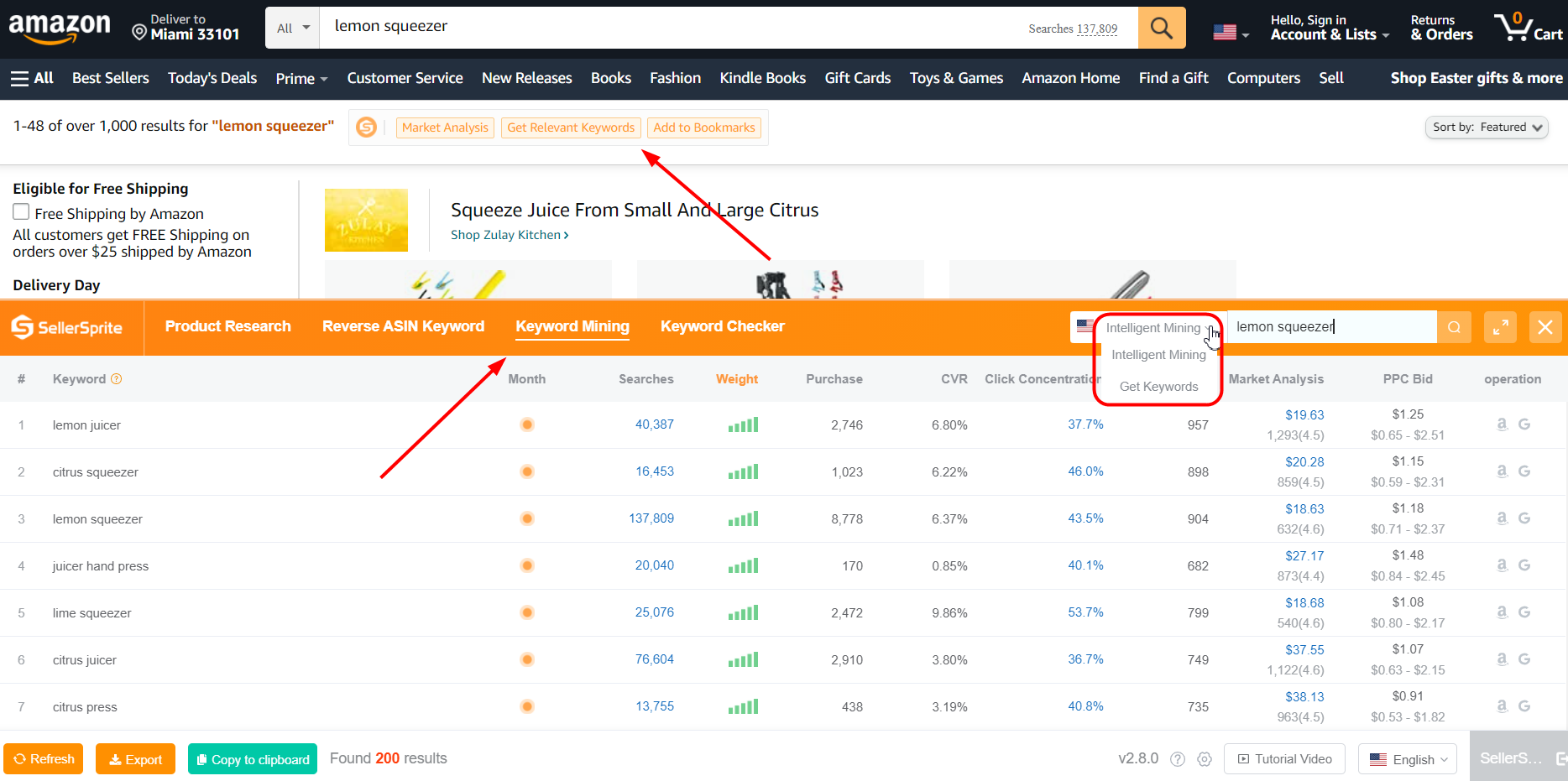Click the $19.63 market analysis price
The width and height of the screenshot is (1568, 781).
coord(1304,415)
